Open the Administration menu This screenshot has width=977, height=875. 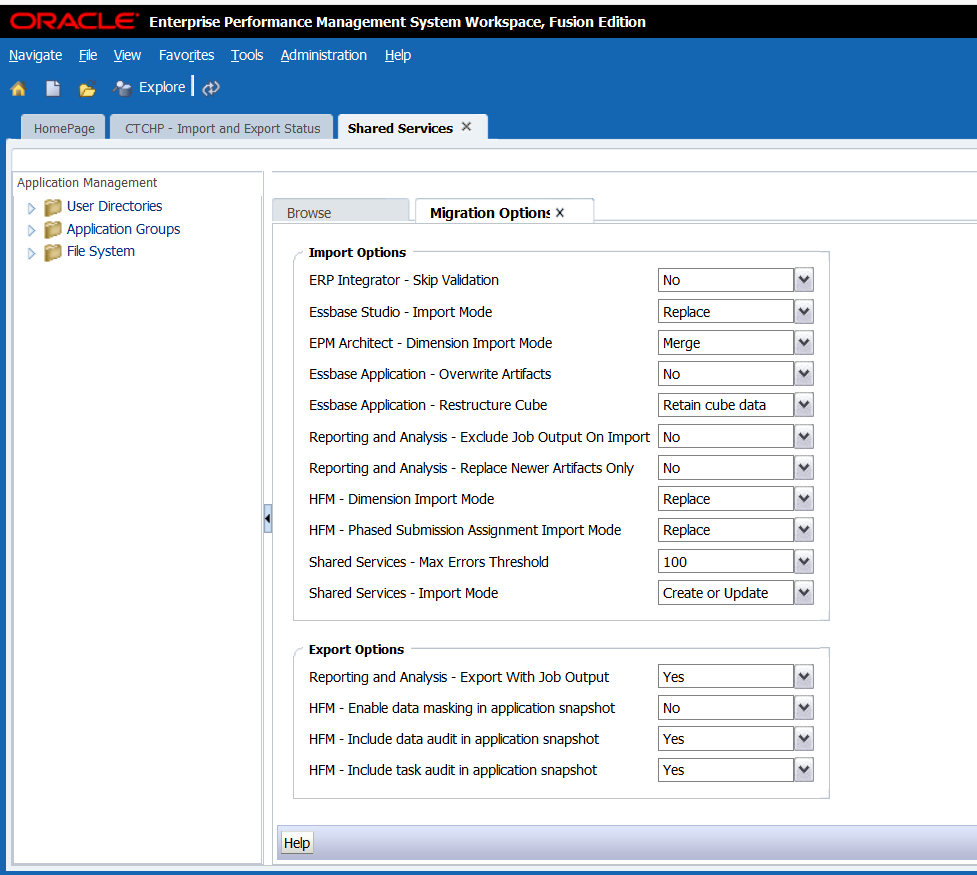323,55
